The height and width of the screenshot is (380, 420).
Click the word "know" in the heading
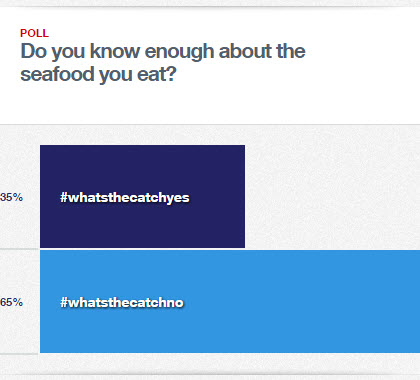coord(115,51)
